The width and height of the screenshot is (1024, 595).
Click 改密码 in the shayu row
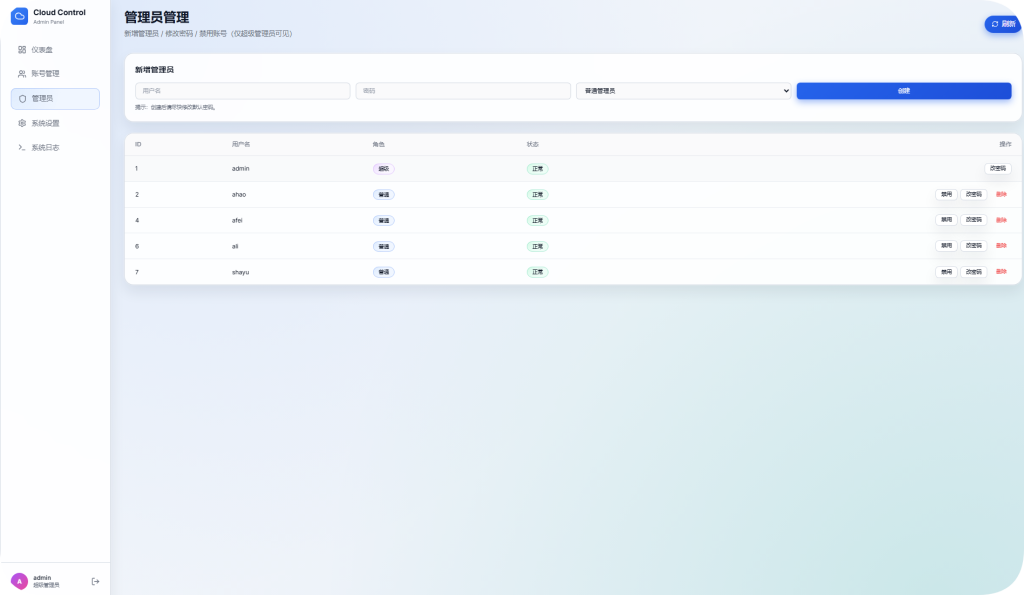point(974,272)
